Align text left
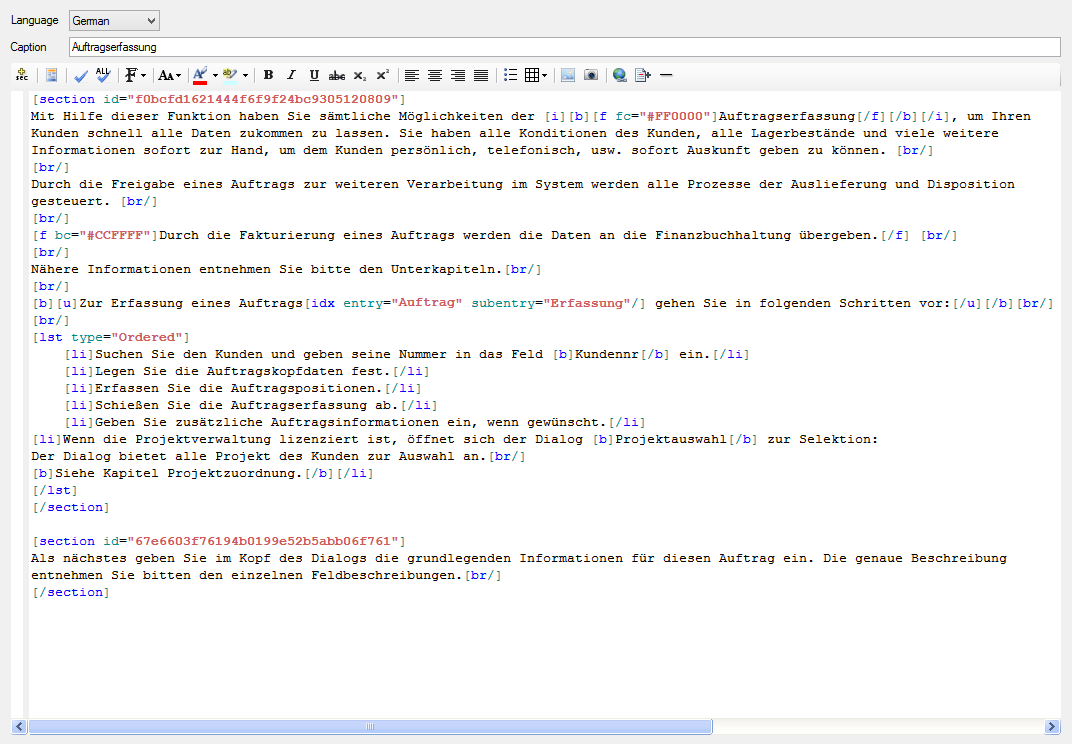 coord(412,75)
